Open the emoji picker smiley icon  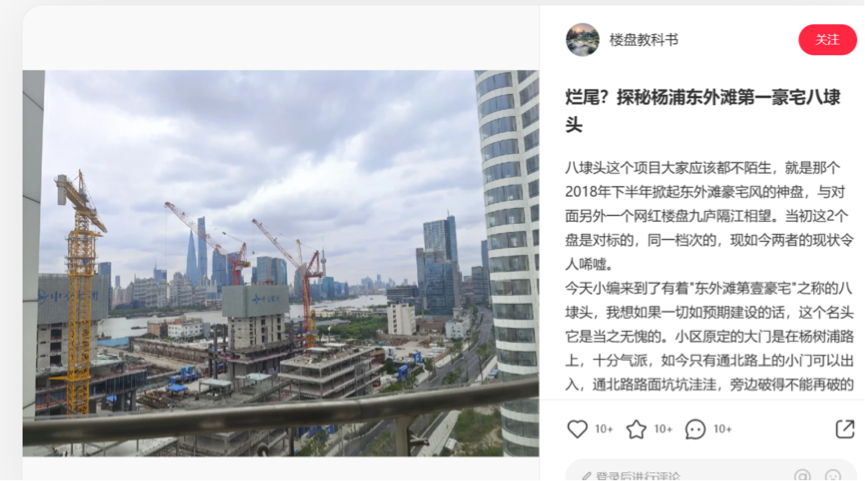(x=832, y=475)
